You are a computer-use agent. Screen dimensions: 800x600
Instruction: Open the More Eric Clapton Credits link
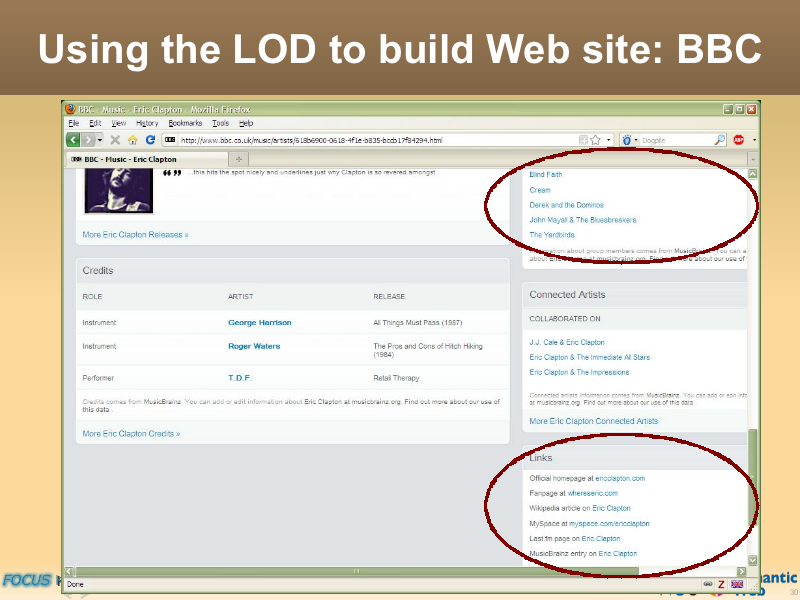[x=131, y=434]
